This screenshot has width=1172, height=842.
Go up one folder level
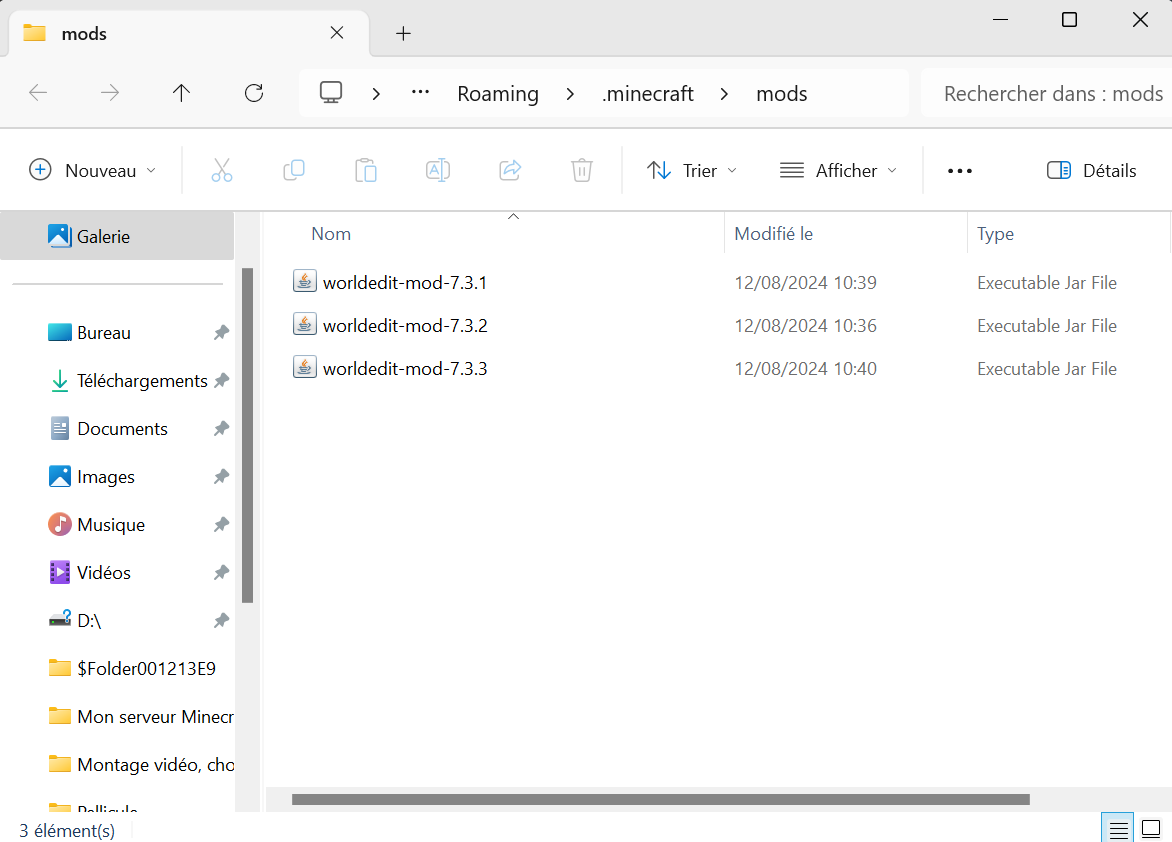[182, 93]
